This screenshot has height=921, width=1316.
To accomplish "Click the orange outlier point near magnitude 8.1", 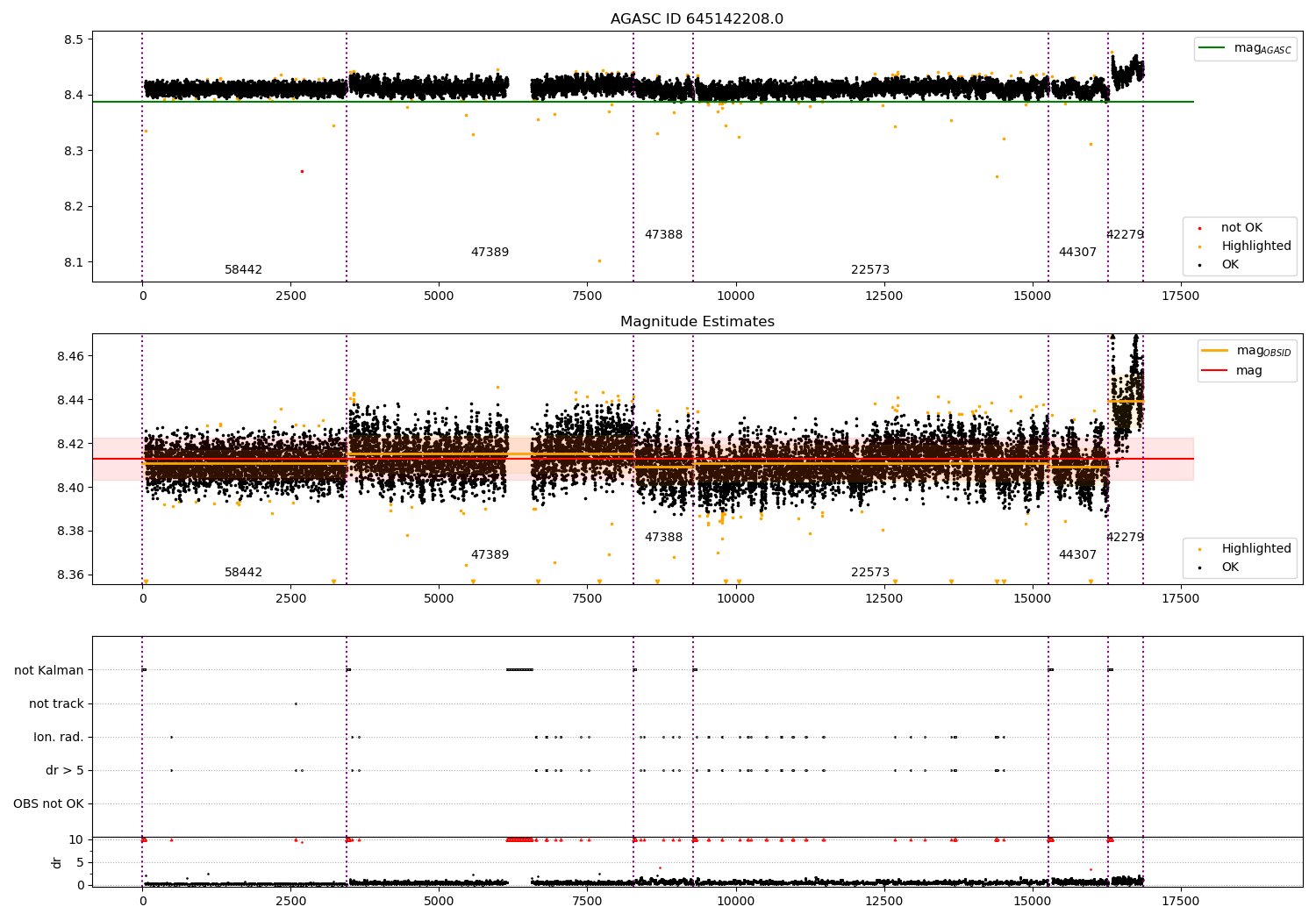I will (x=599, y=261).
